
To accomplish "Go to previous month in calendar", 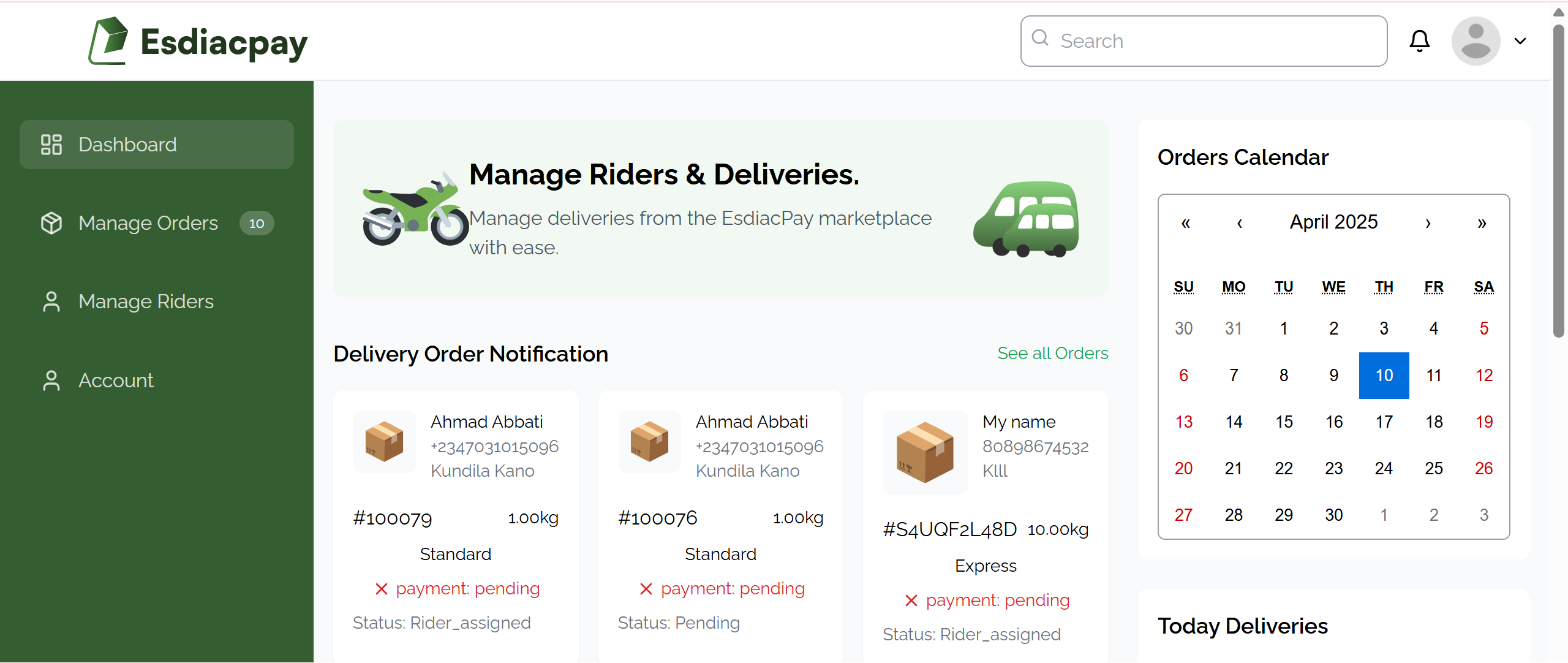I will click(1240, 222).
